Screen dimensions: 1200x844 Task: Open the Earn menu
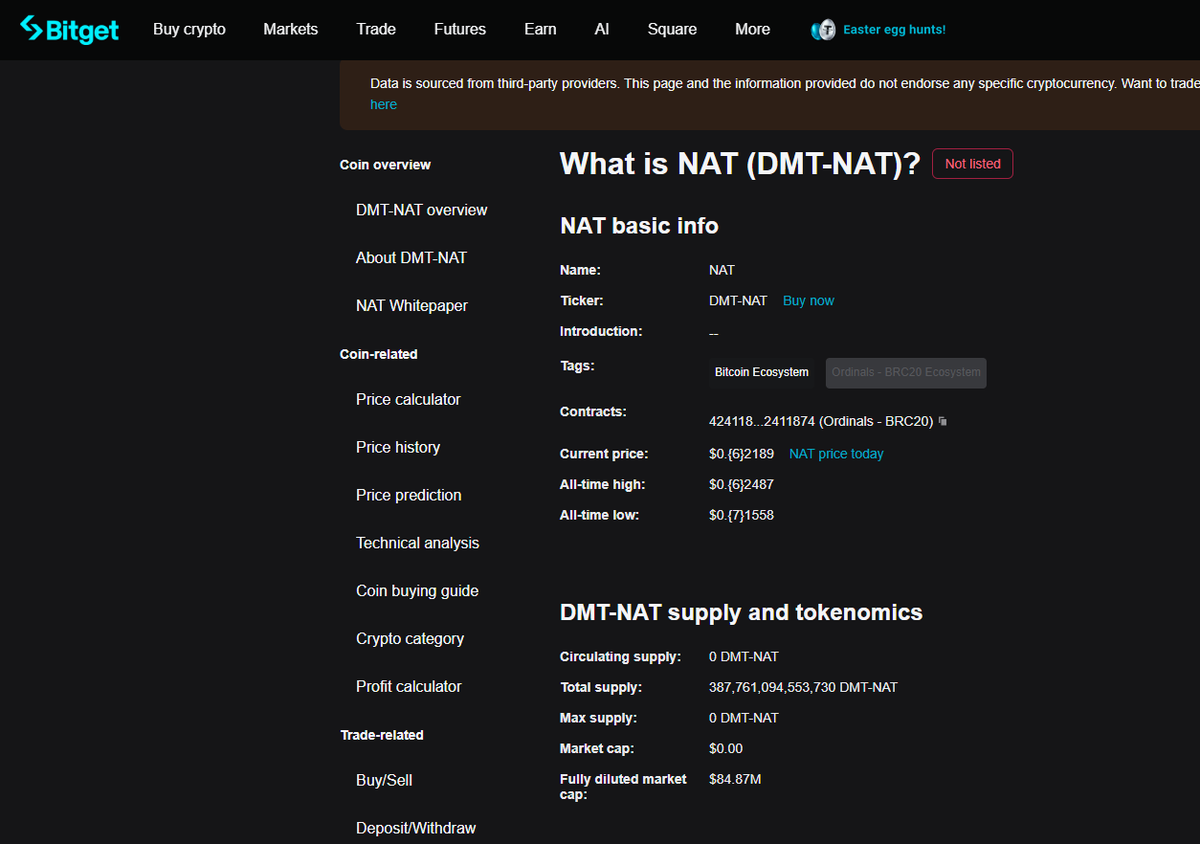click(540, 29)
